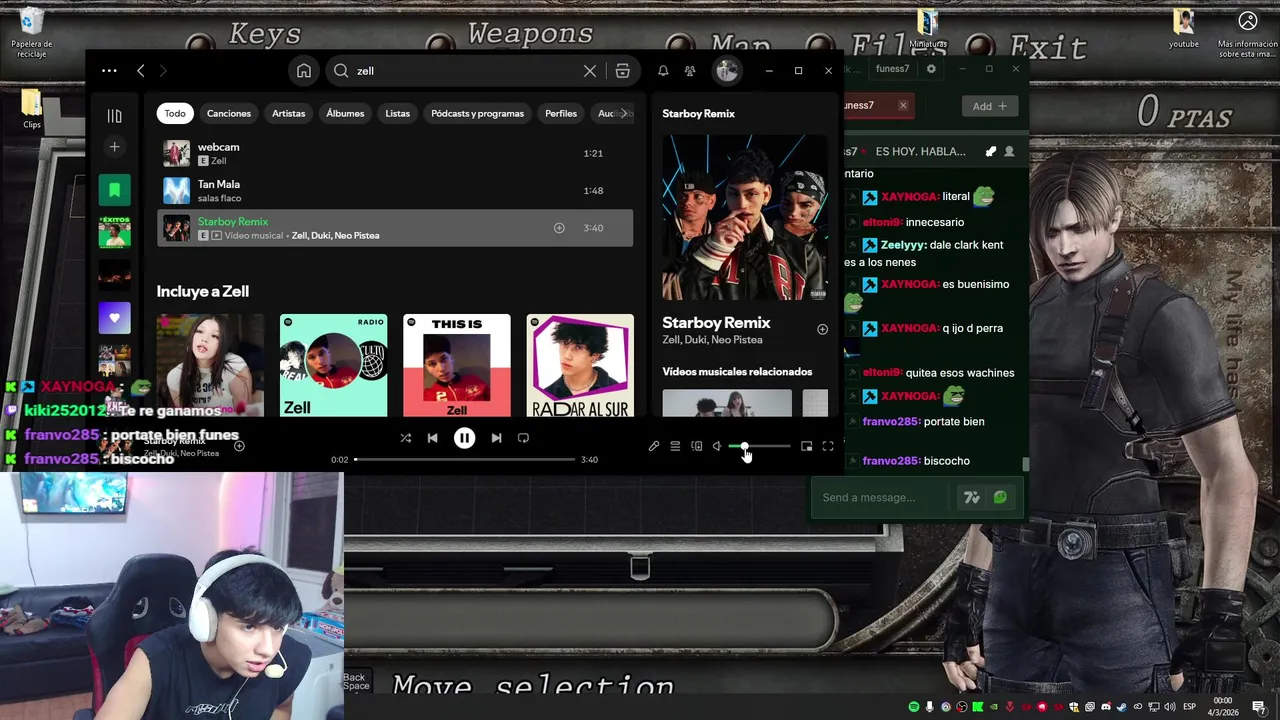Open the three-dot Spotify main menu
The width and height of the screenshot is (1280, 720).
[x=109, y=70]
